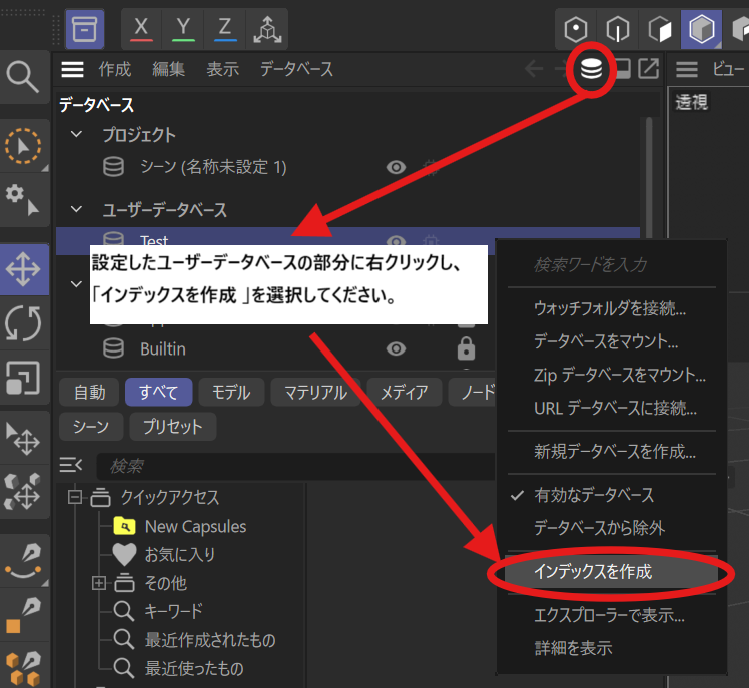Select the シーン (名称未設定 1) database row

347,167
